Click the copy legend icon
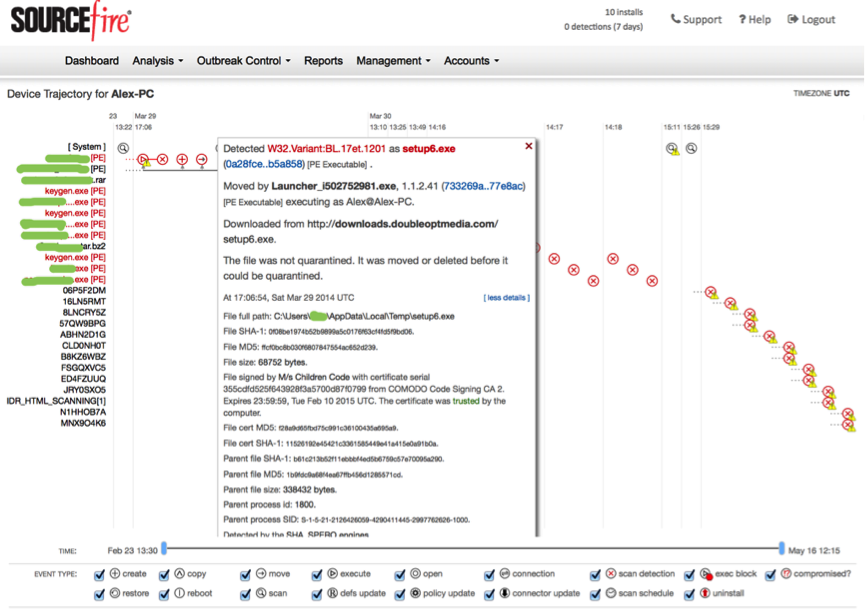The height and width of the screenshot is (610, 865). point(180,574)
